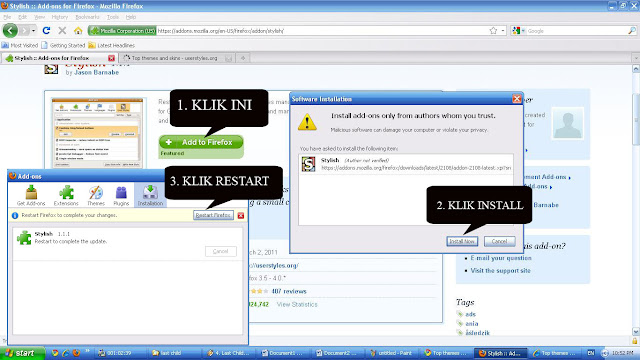Click the Getting Started bookmark
The image size is (640, 360).
63,45
